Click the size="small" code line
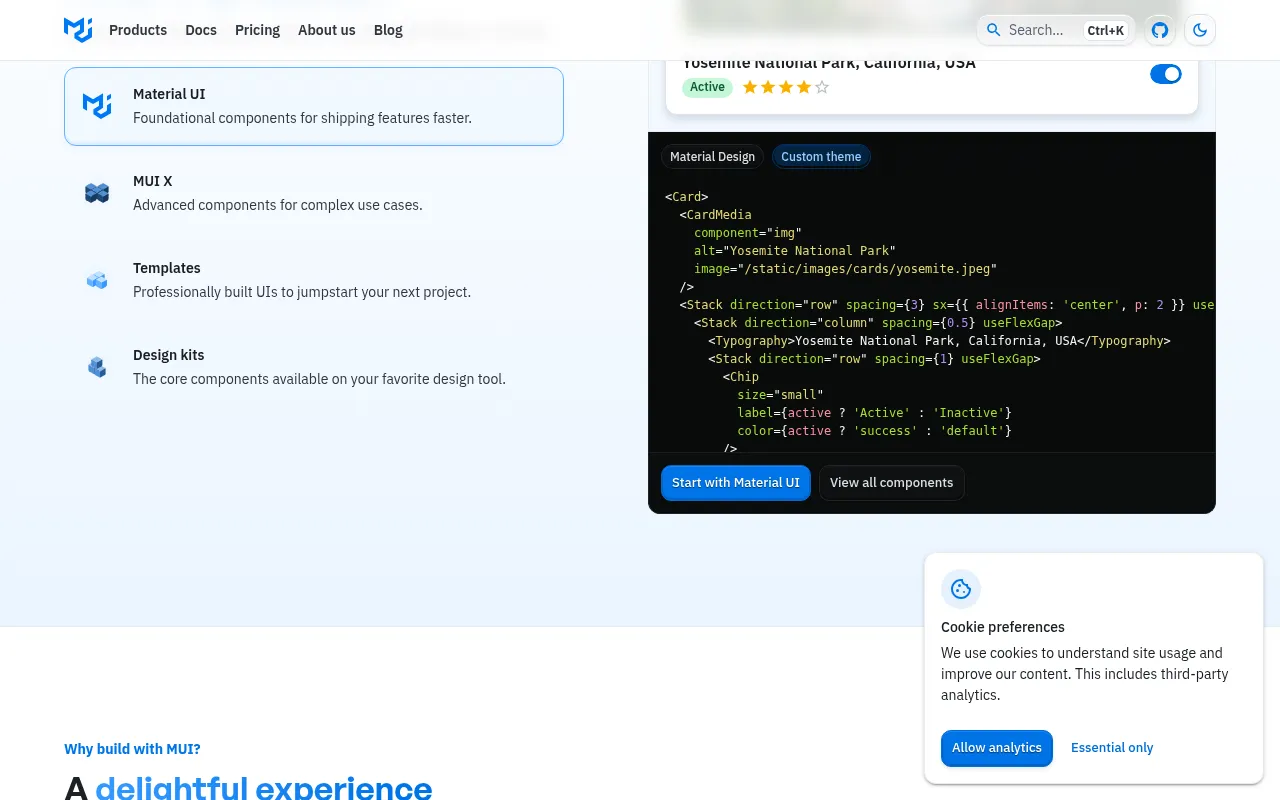Image resolution: width=1280 pixels, height=800 pixels. pyautogui.click(x=780, y=395)
